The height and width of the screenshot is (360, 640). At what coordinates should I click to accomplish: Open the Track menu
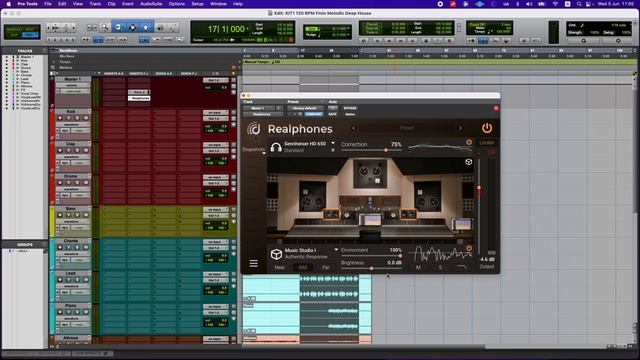pyautogui.click(x=95, y=4)
